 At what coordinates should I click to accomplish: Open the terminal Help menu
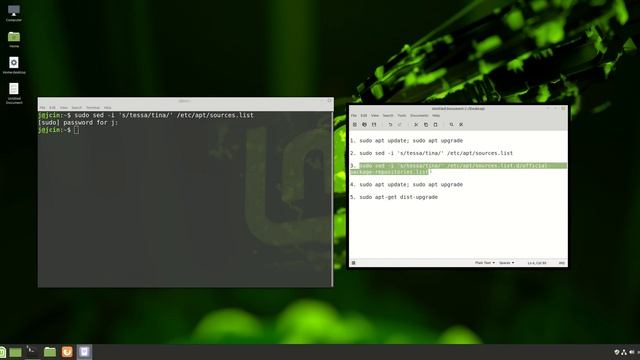107,108
